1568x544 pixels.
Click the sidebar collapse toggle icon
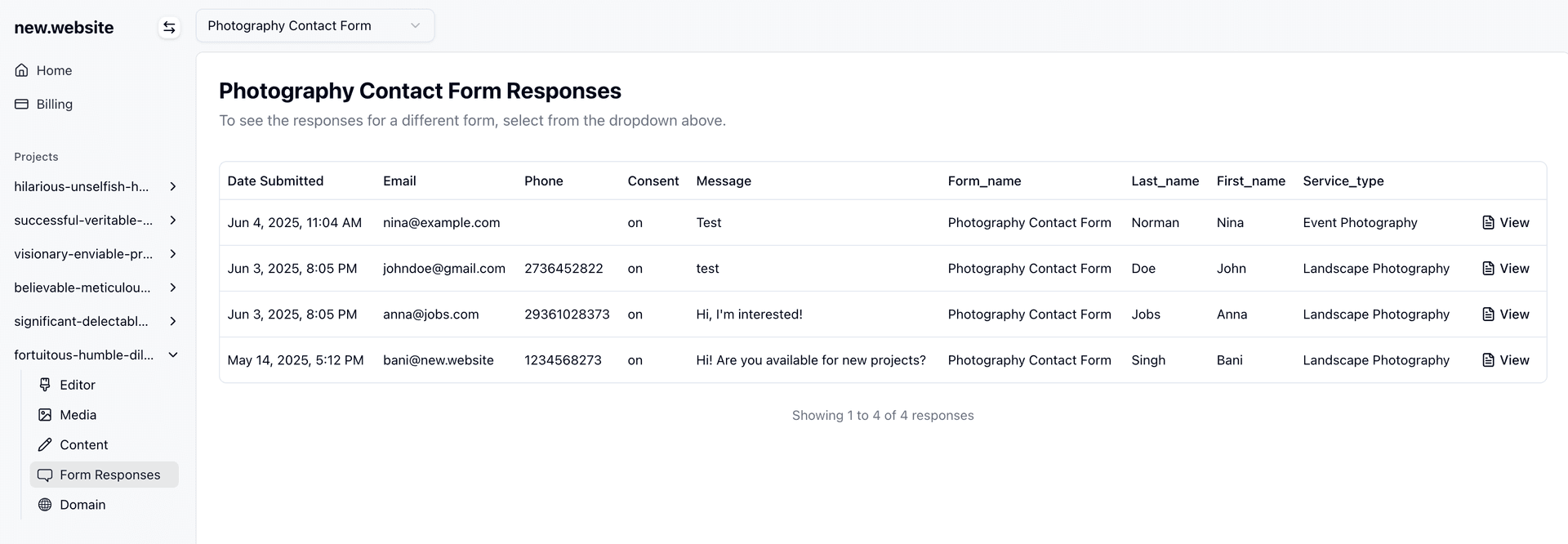[x=169, y=28]
